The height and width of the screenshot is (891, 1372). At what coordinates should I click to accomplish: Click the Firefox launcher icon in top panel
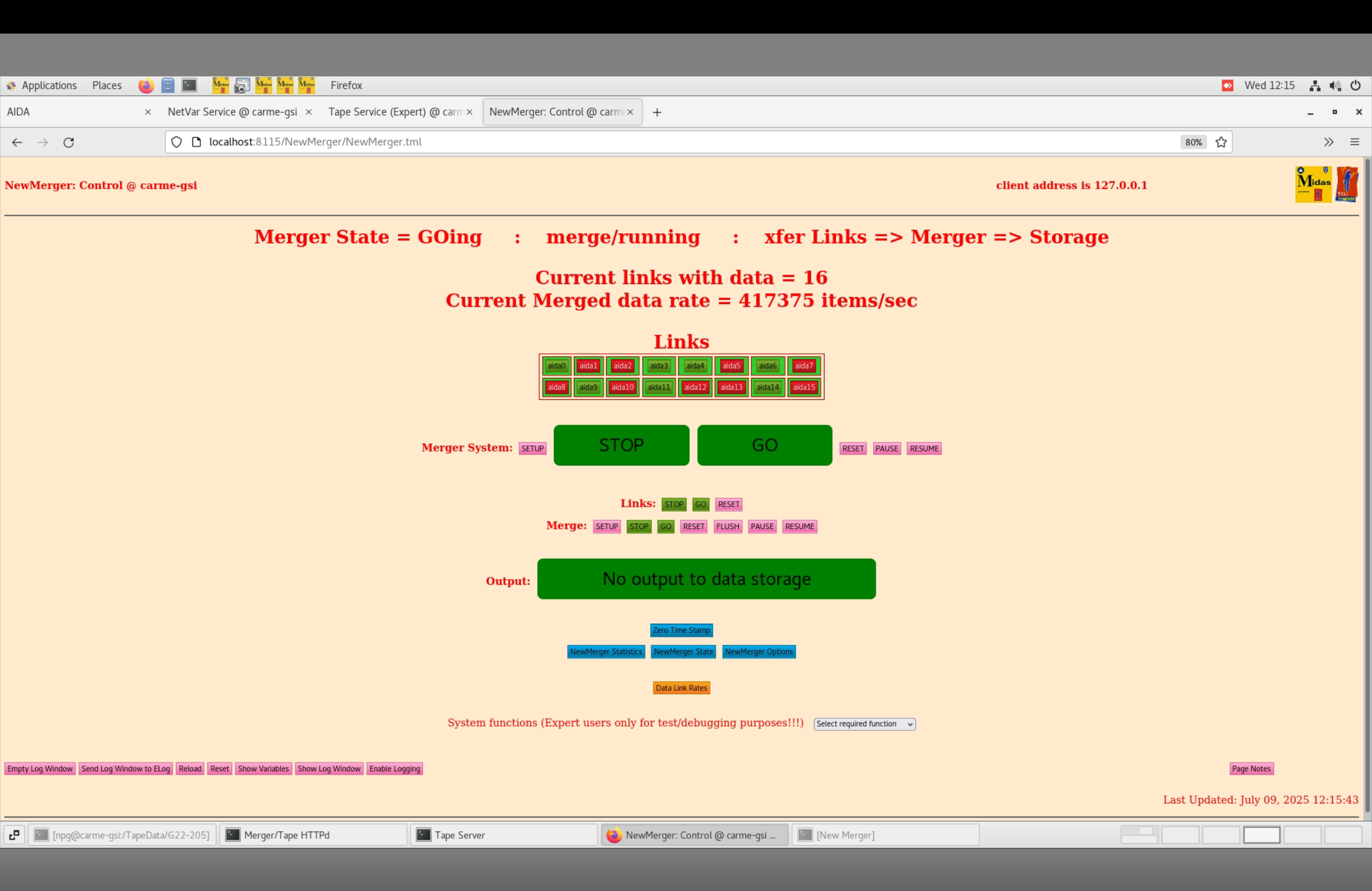146,85
